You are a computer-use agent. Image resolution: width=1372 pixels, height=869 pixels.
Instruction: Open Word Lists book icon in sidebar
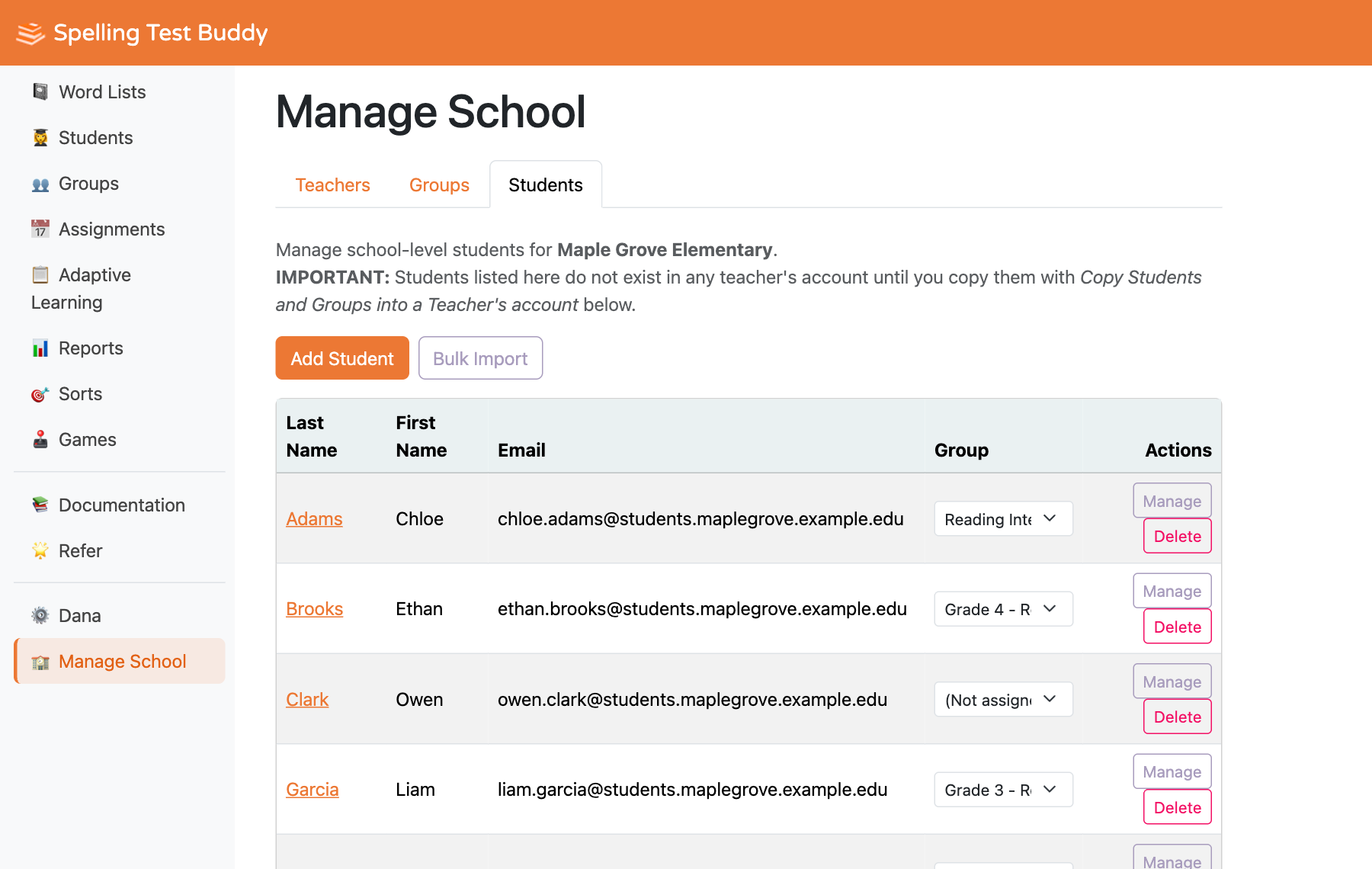(40, 91)
